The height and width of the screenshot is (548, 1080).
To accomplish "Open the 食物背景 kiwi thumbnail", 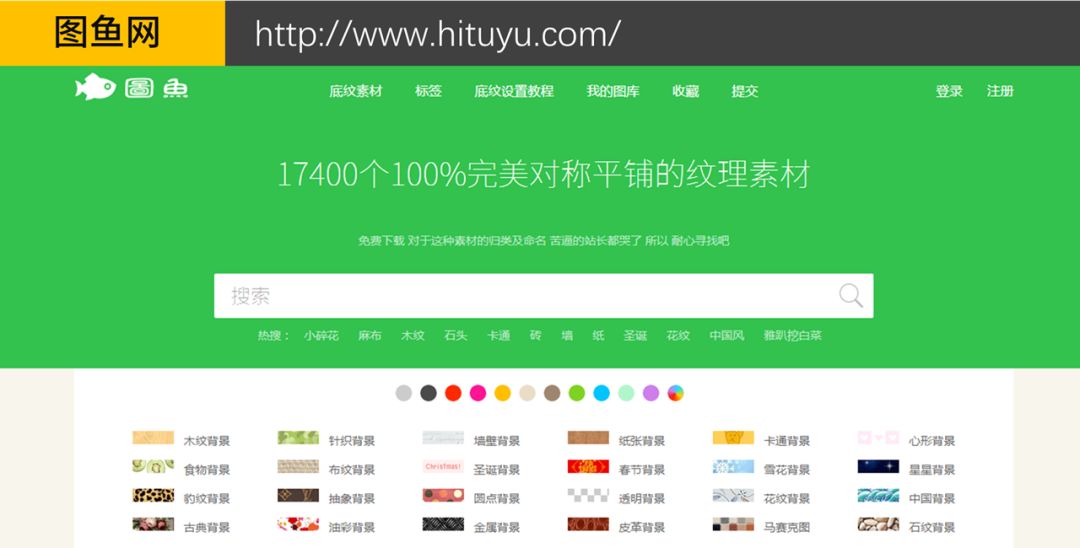I will point(153,467).
